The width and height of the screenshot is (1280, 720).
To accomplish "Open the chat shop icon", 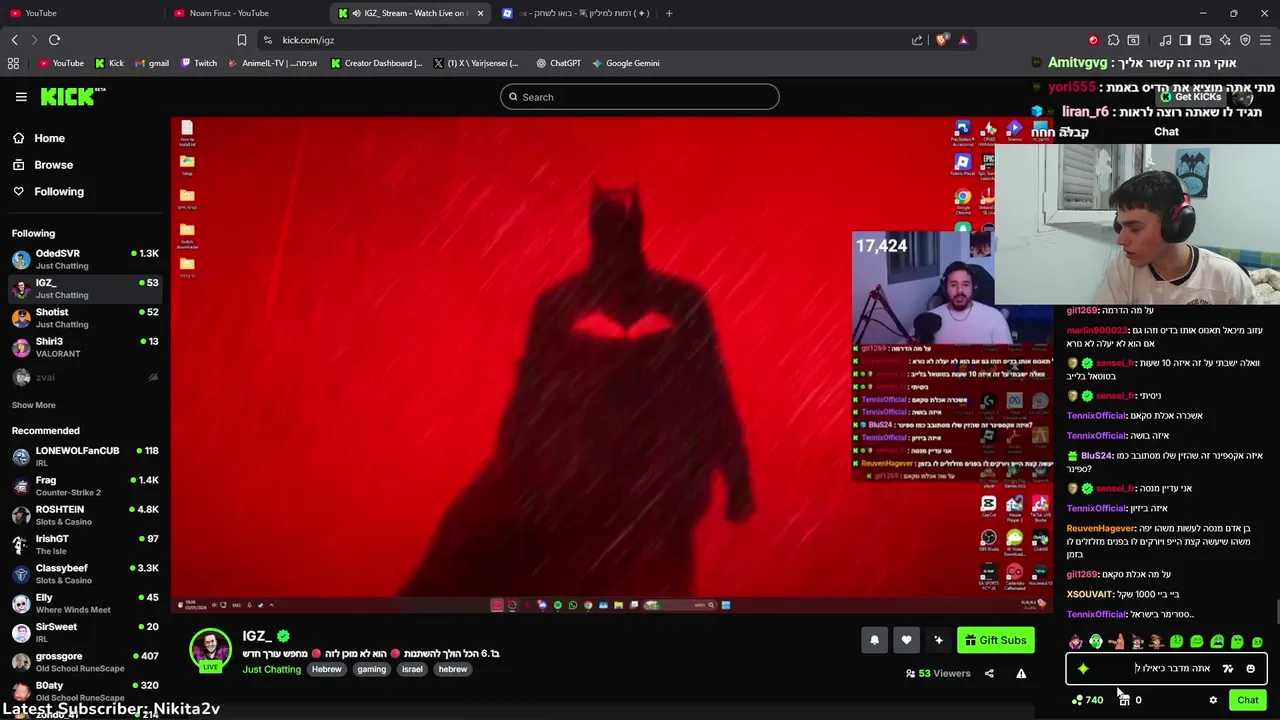I will click(x=1124, y=700).
